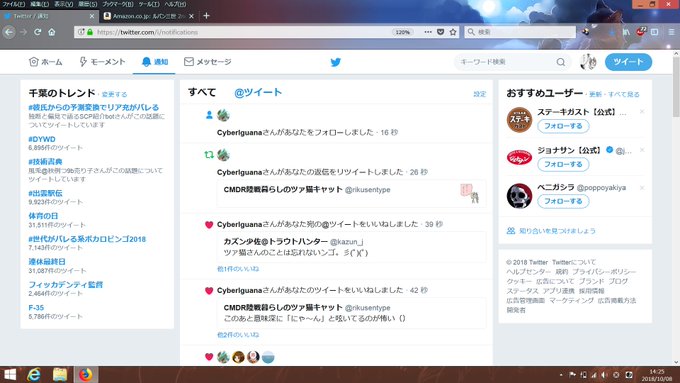Dismiss ステーキガスト suggestion with X
The height and width of the screenshot is (383, 680).
tap(642, 111)
